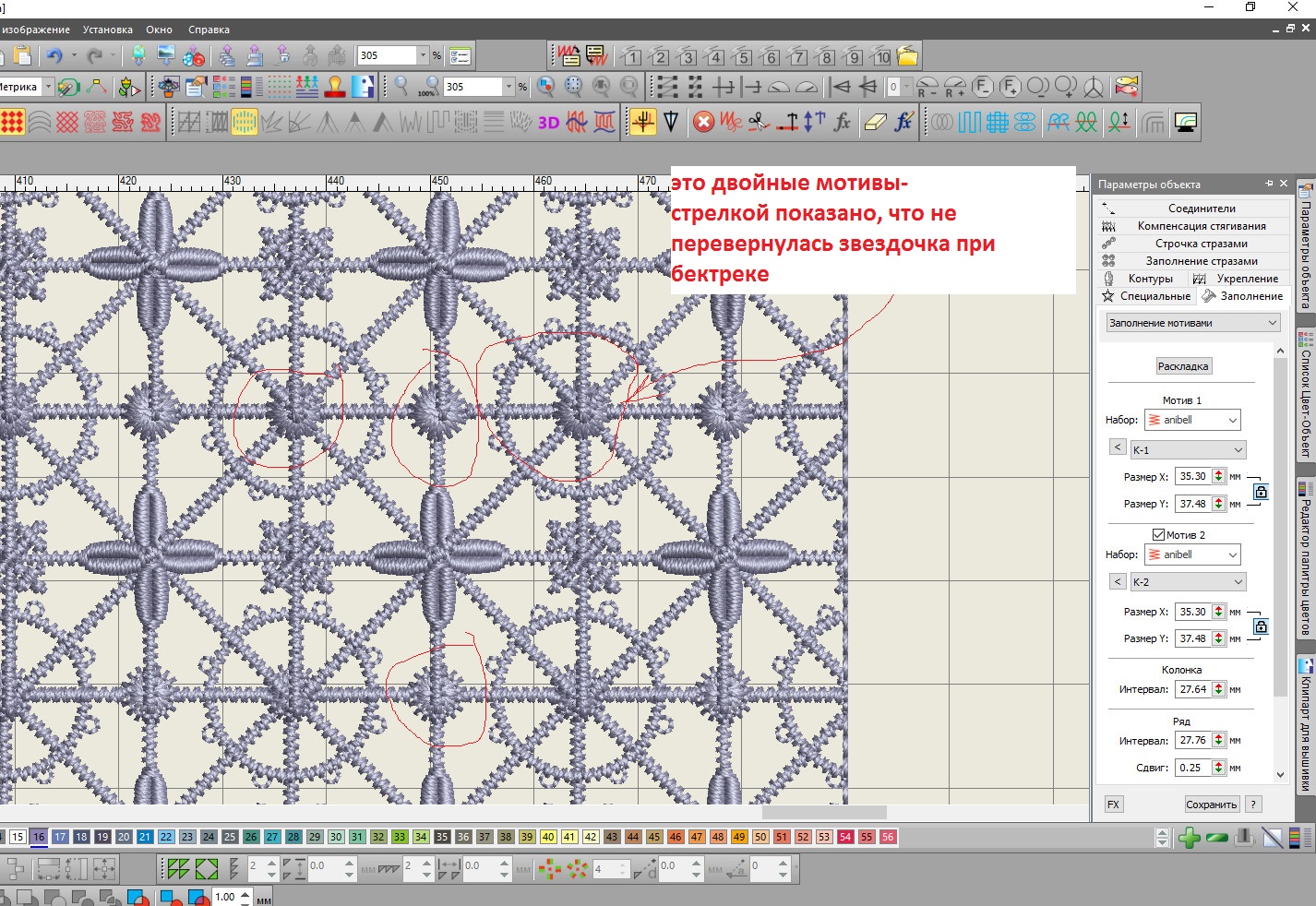The width and height of the screenshot is (1316, 906).
Task: Click the Колонка Интервал value field
Action: pyautogui.click(x=1192, y=689)
